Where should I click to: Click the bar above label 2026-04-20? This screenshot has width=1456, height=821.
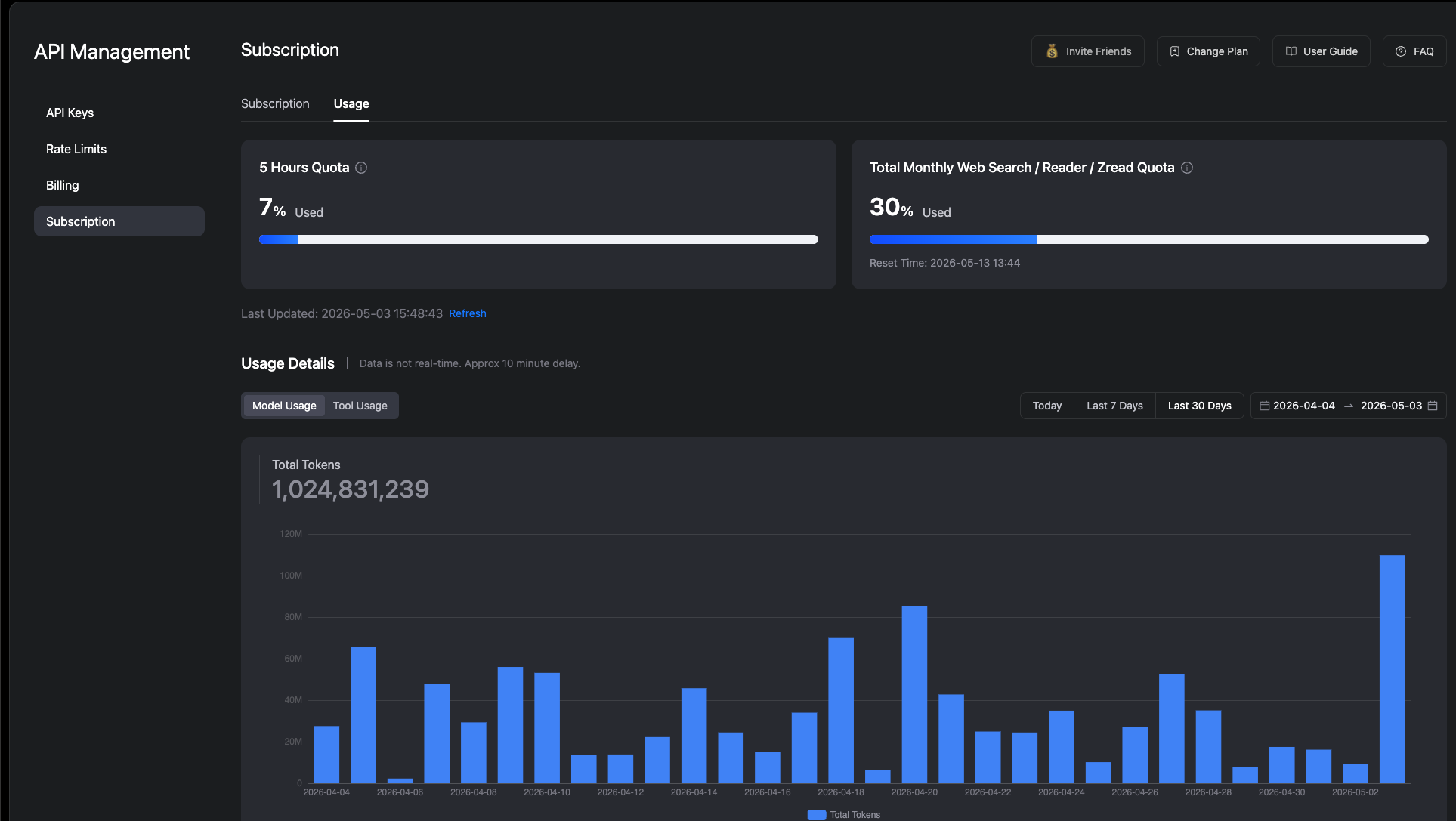pos(914,695)
